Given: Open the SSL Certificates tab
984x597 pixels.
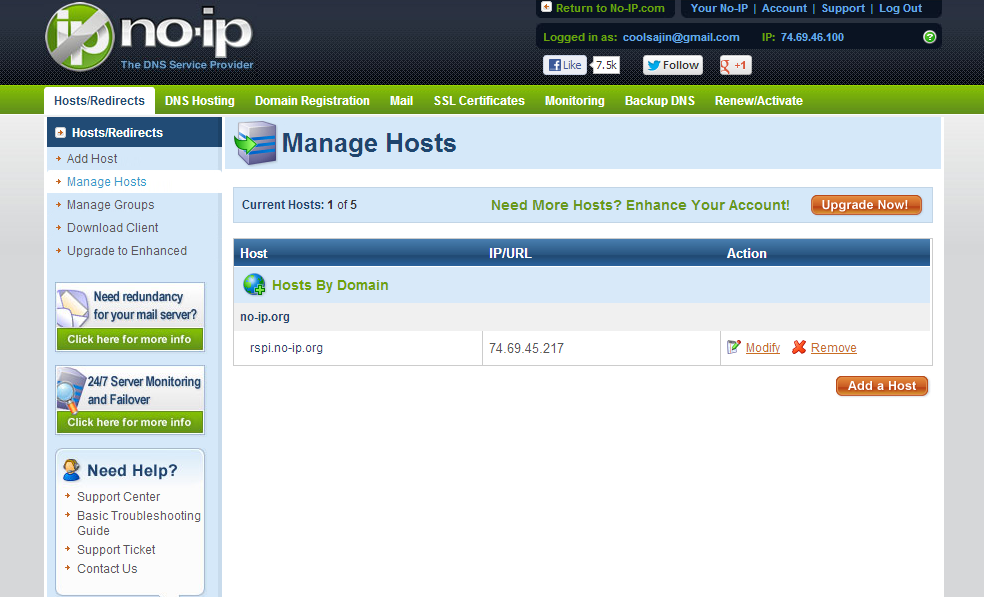Looking at the screenshot, I should pyautogui.click(x=479, y=100).
